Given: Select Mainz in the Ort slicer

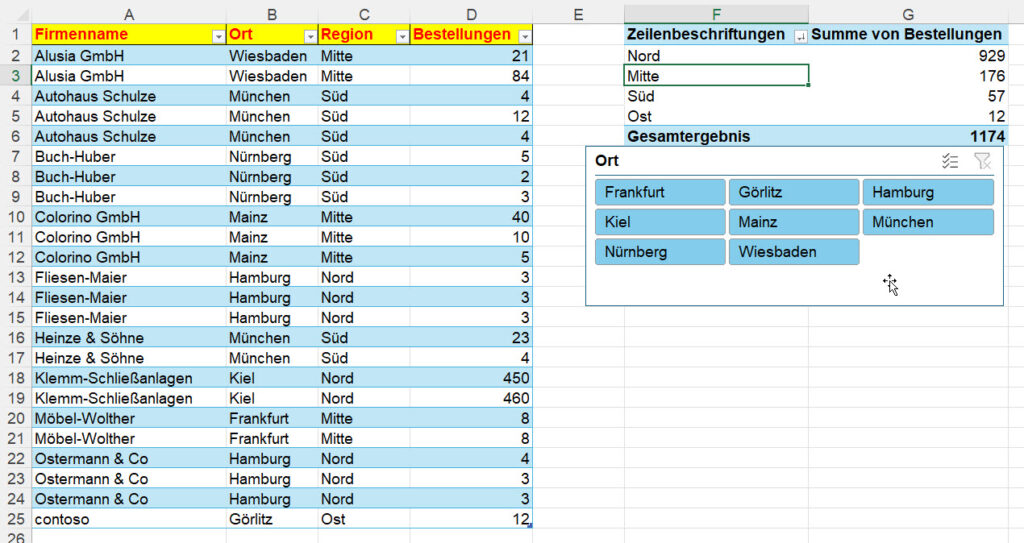Looking at the screenshot, I should pos(793,222).
